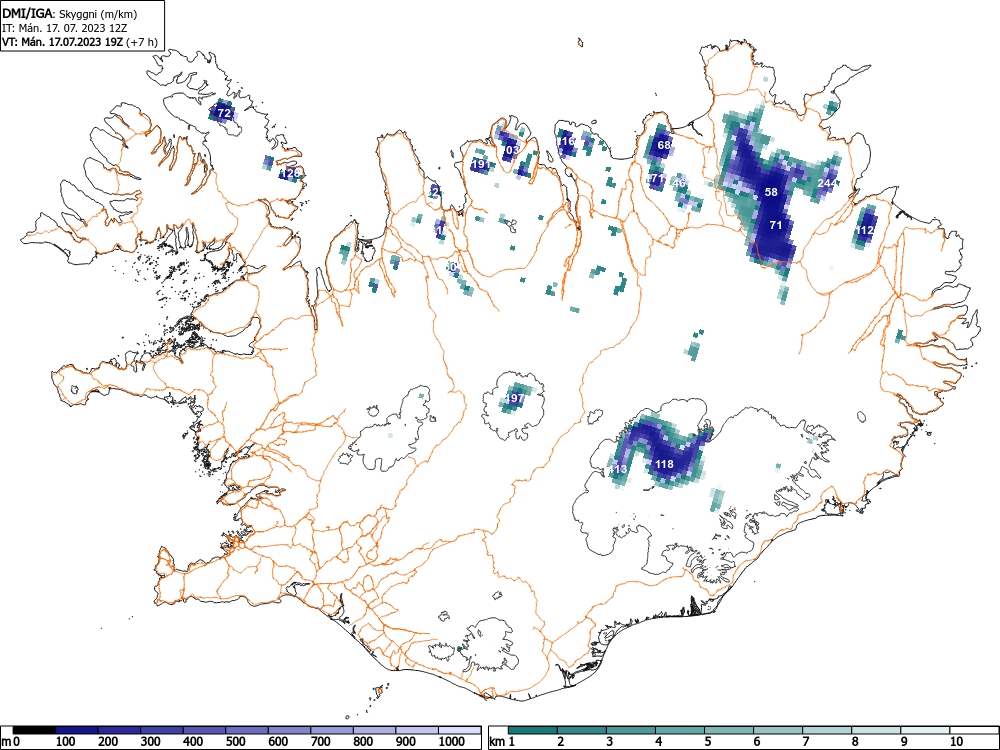This screenshot has width=1000, height=750.
Task: Click the 'km' unit label of the kilometer scale
Action: (497, 742)
